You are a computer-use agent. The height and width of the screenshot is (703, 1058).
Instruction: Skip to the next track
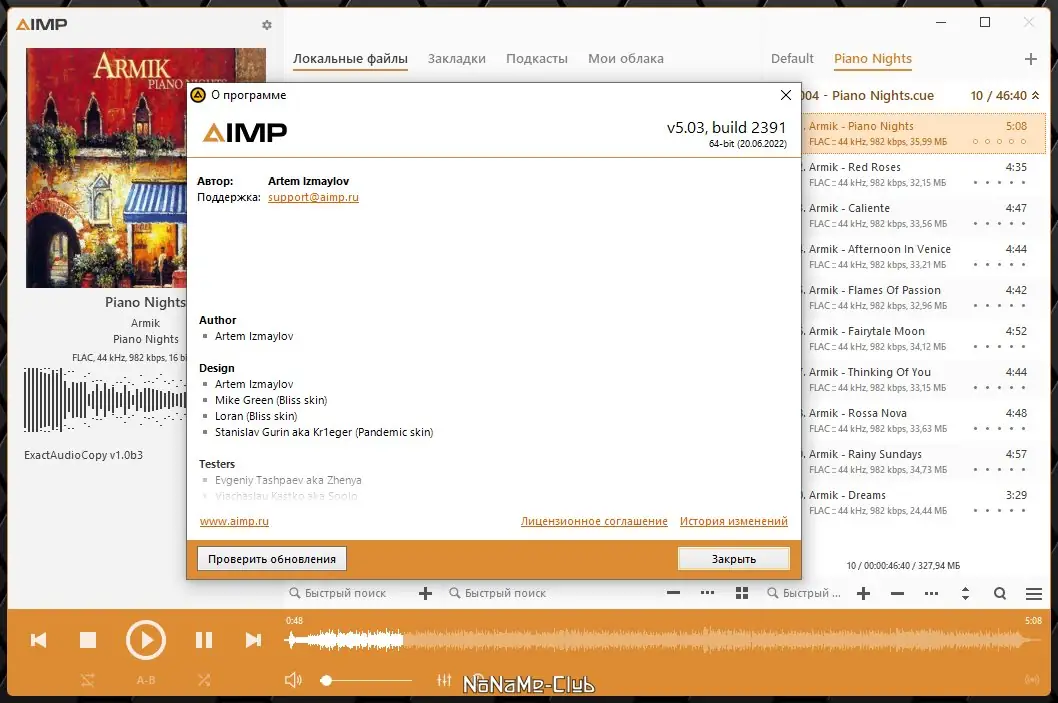pyautogui.click(x=253, y=640)
